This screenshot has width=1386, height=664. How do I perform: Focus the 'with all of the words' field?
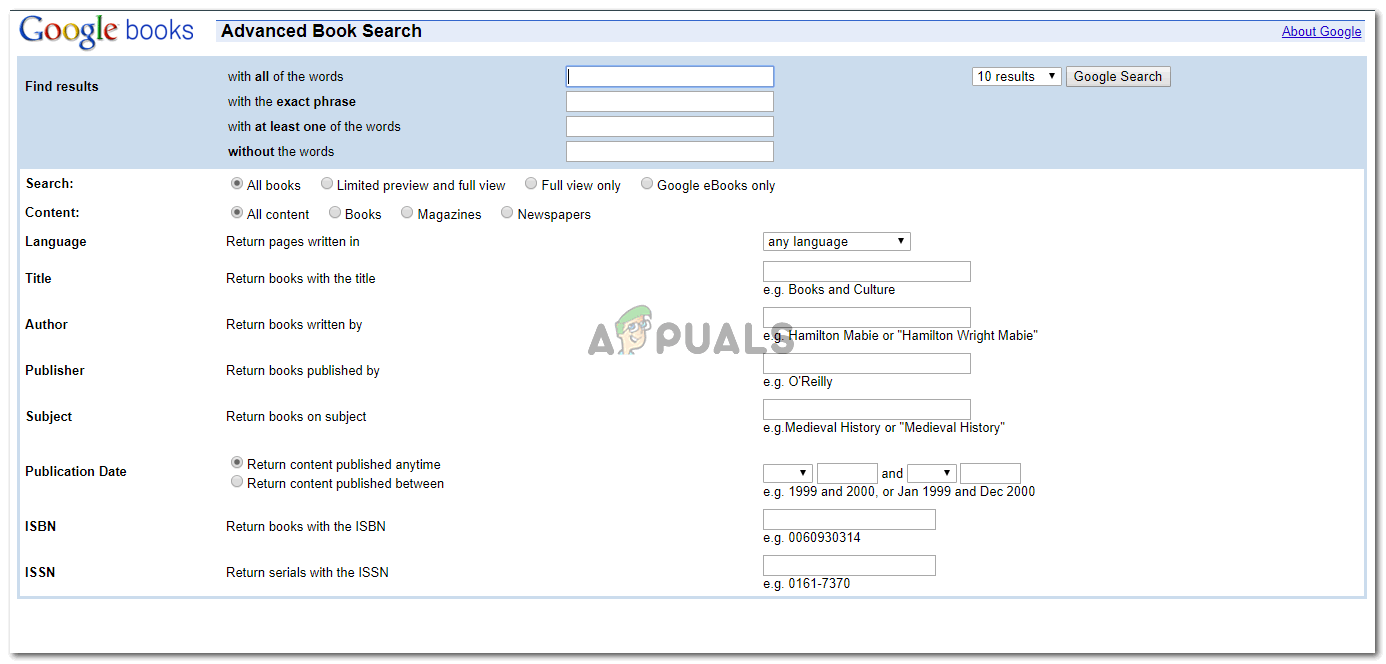click(x=670, y=77)
